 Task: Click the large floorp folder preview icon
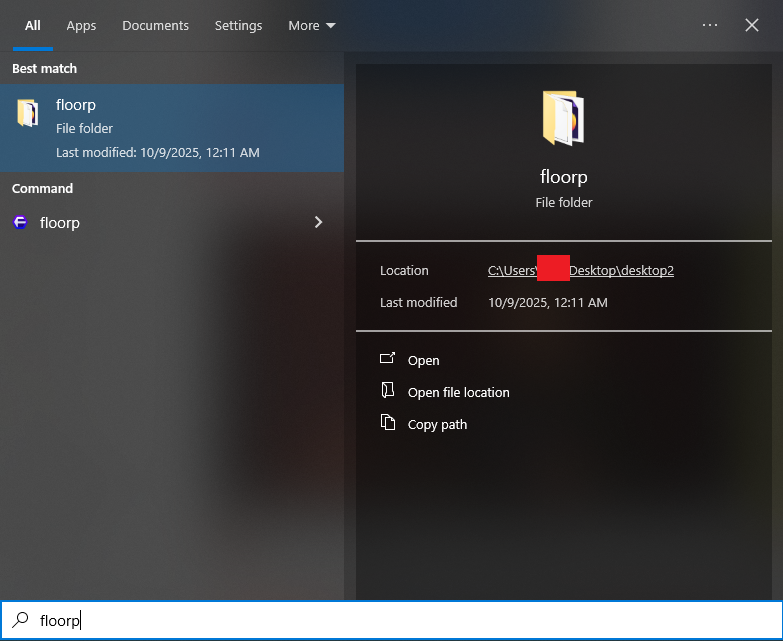click(x=563, y=118)
